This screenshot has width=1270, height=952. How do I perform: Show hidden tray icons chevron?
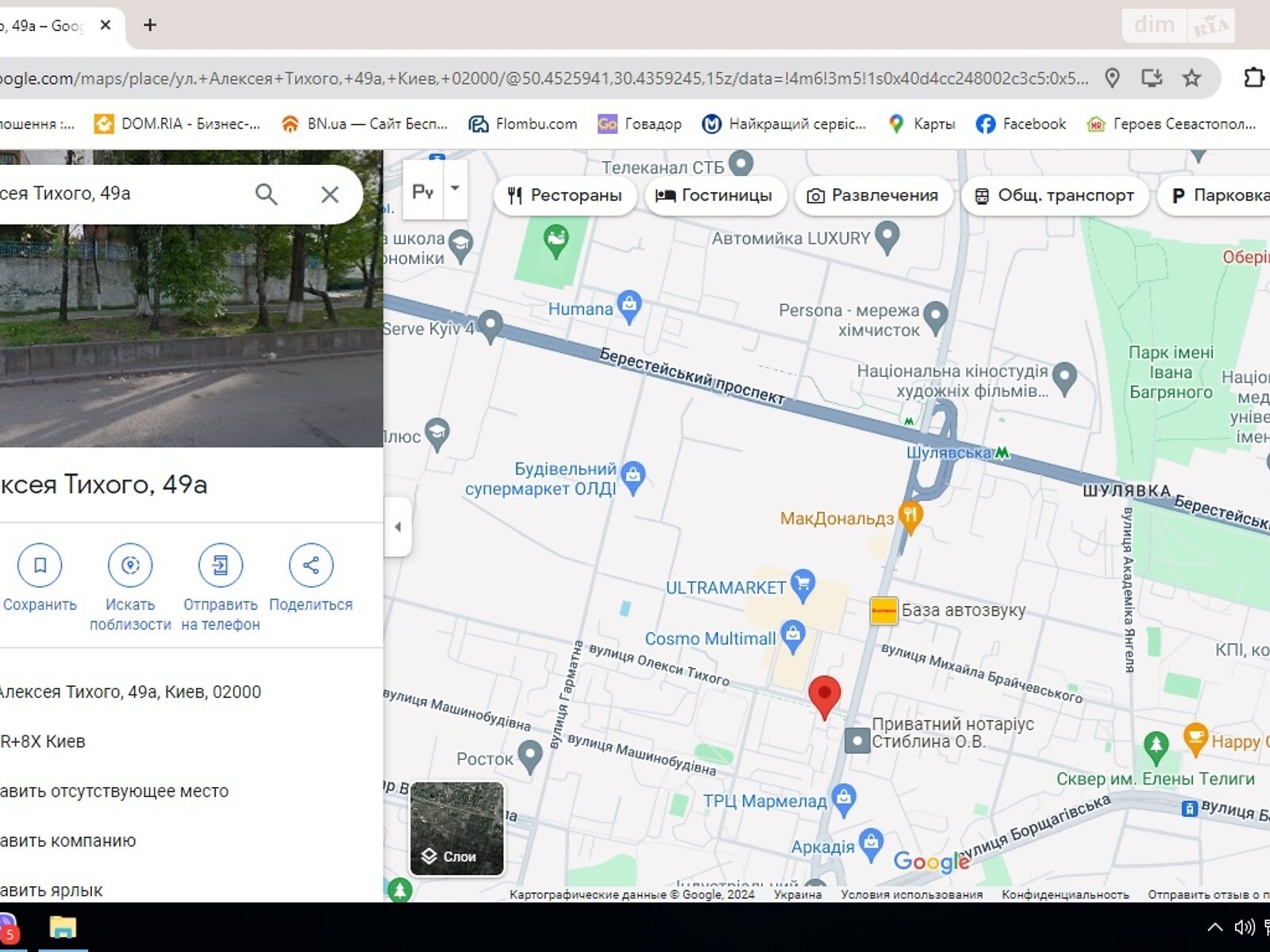coord(1215,927)
